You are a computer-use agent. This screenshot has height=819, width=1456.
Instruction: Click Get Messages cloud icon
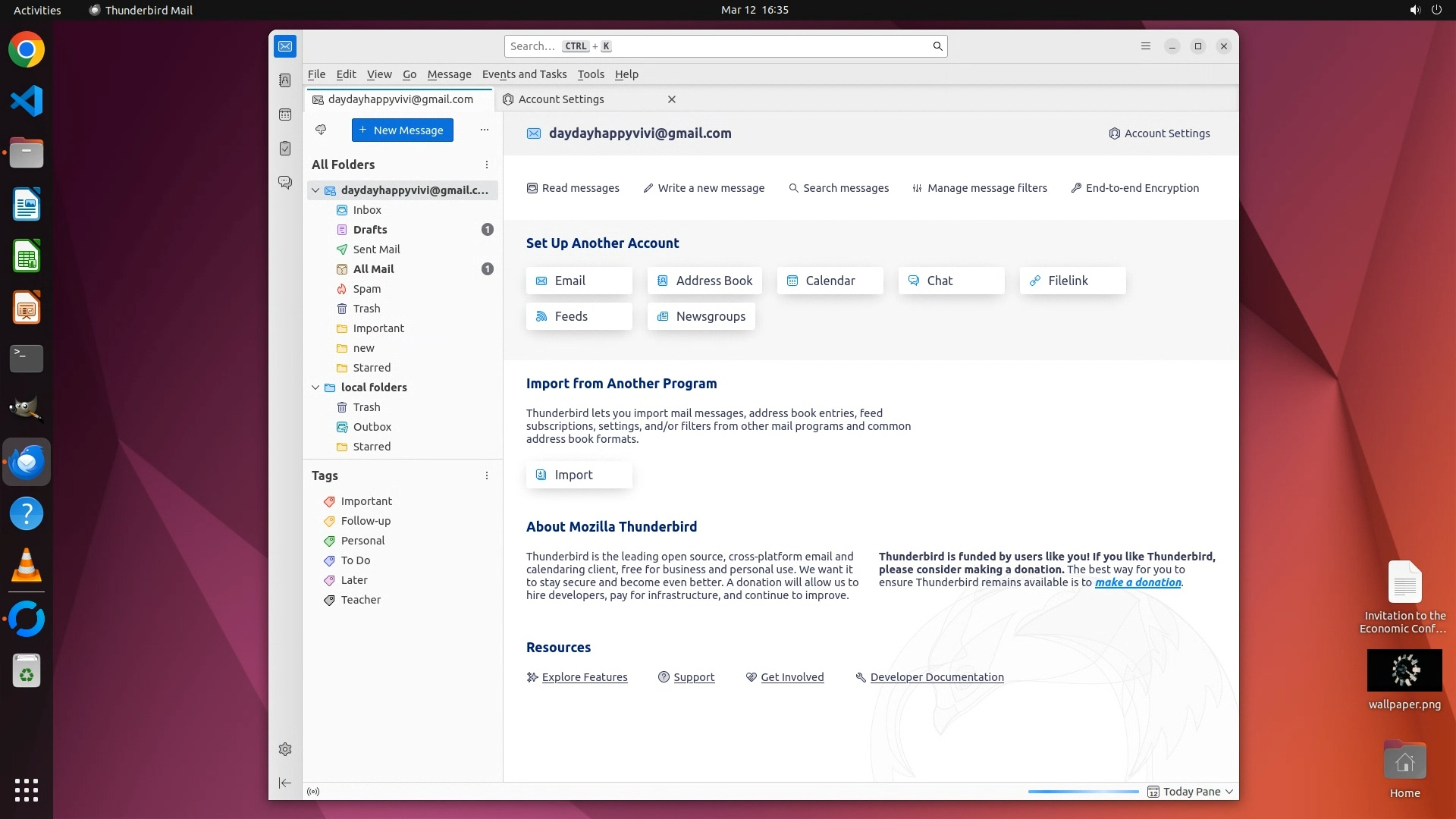click(321, 130)
